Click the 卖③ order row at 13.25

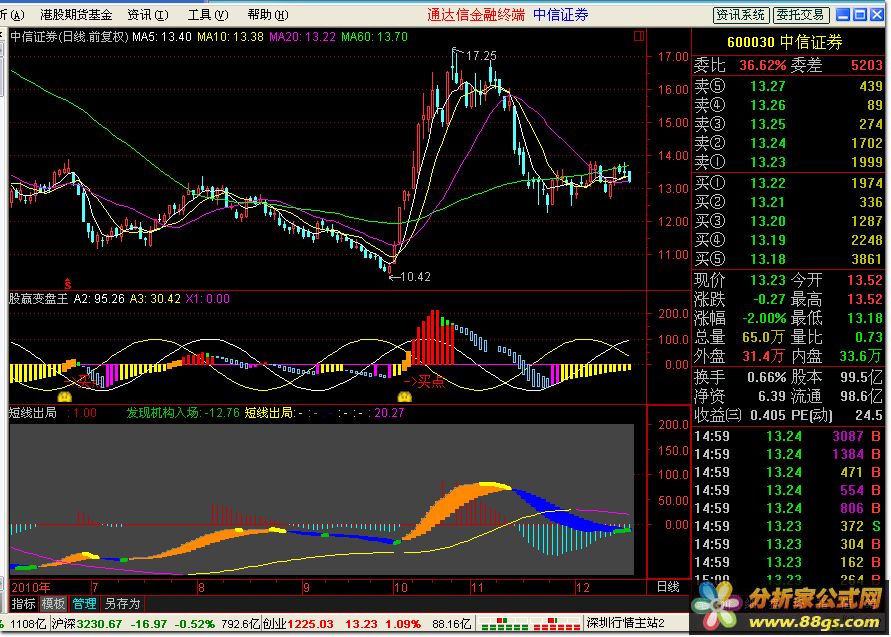pyautogui.click(x=788, y=124)
